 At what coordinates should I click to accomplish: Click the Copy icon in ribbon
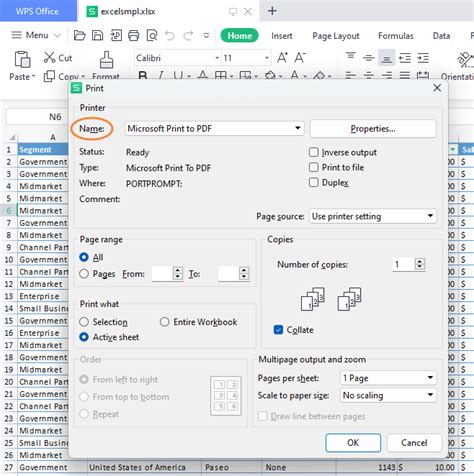[49, 76]
